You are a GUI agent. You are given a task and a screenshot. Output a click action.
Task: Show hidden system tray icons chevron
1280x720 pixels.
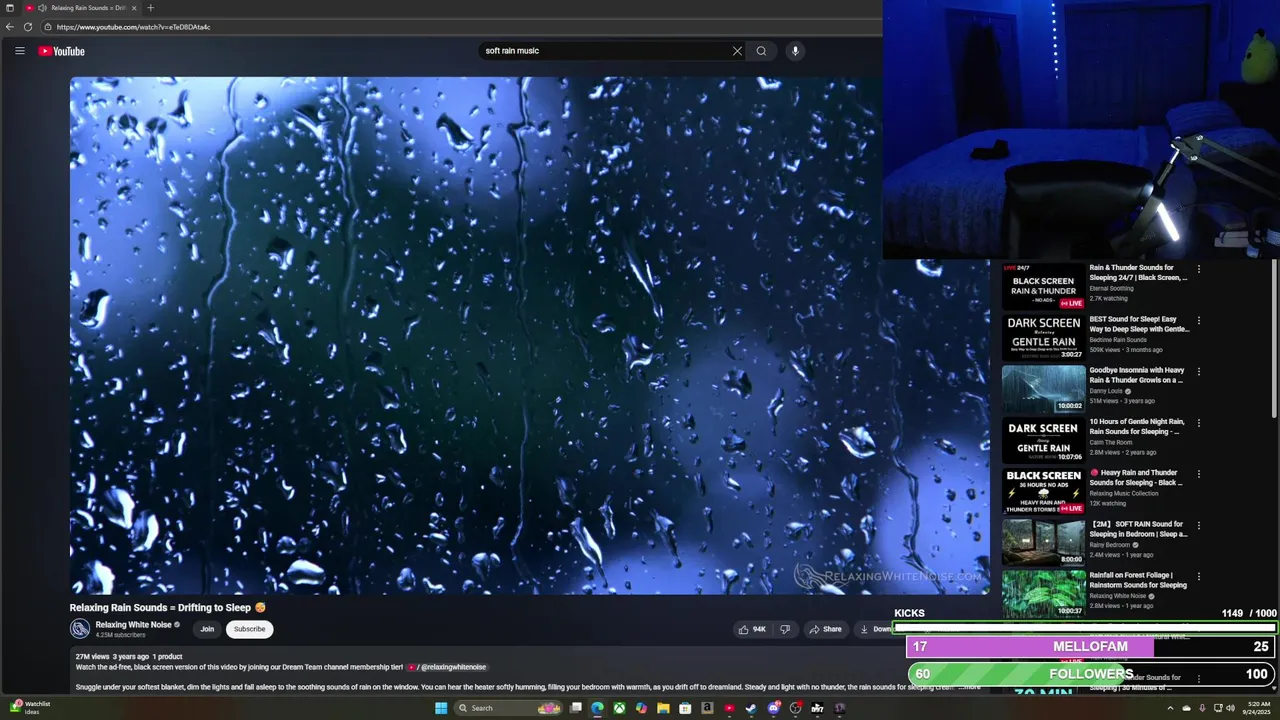pyautogui.click(x=1171, y=708)
